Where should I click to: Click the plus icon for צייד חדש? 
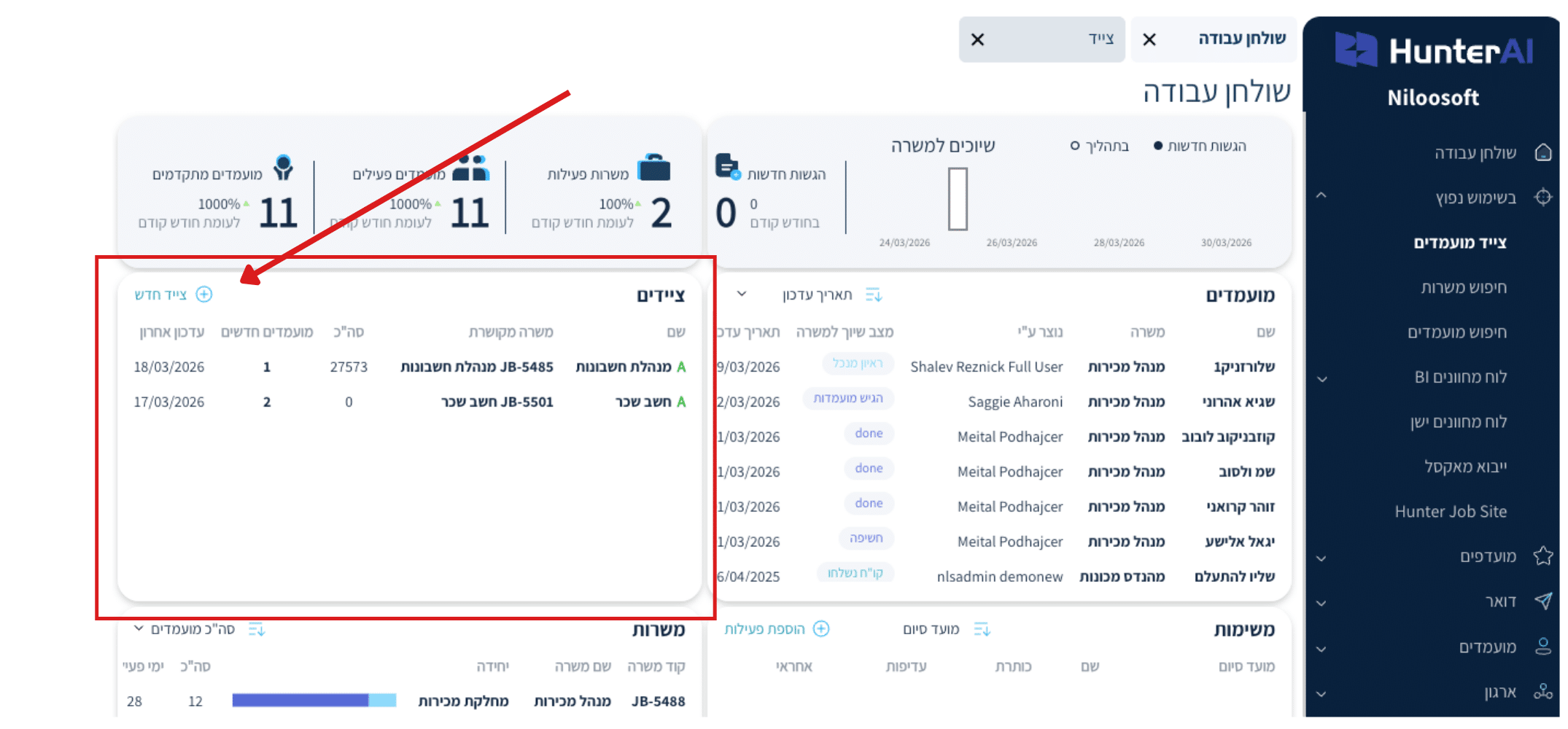[204, 295]
